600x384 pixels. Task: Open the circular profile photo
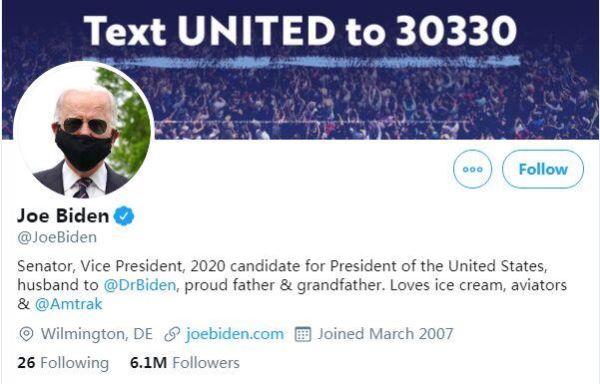coord(83,132)
